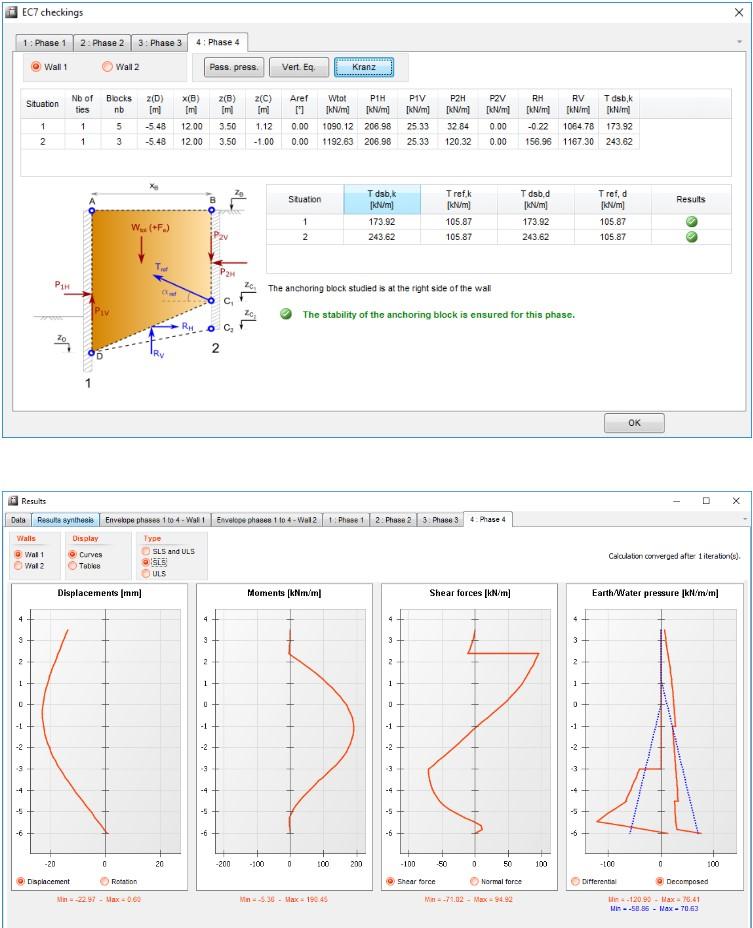Screen dimensions: 753x928
Task: Switch to 1 : Phase 1 tab in Results
Action: tap(346, 520)
